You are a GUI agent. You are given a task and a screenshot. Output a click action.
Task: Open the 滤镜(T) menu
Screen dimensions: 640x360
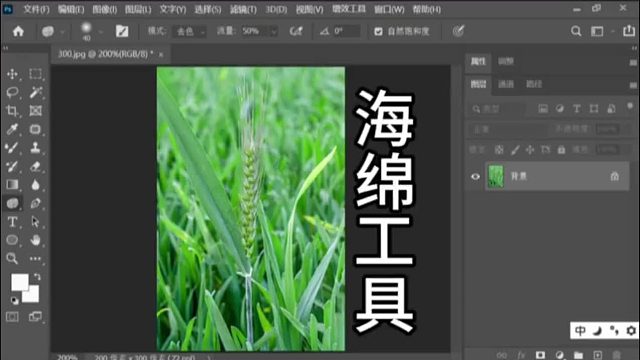click(243, 9)
